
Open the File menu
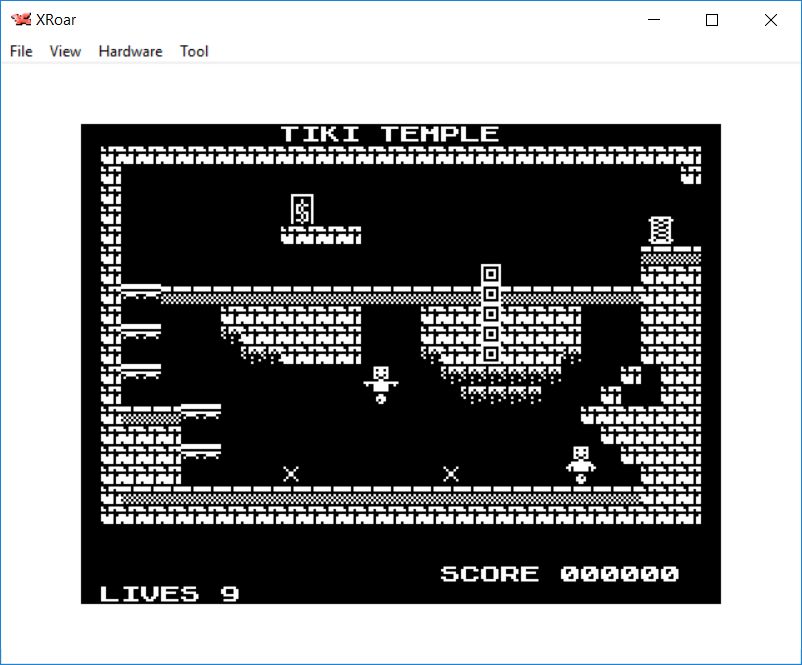pos(21,51)
